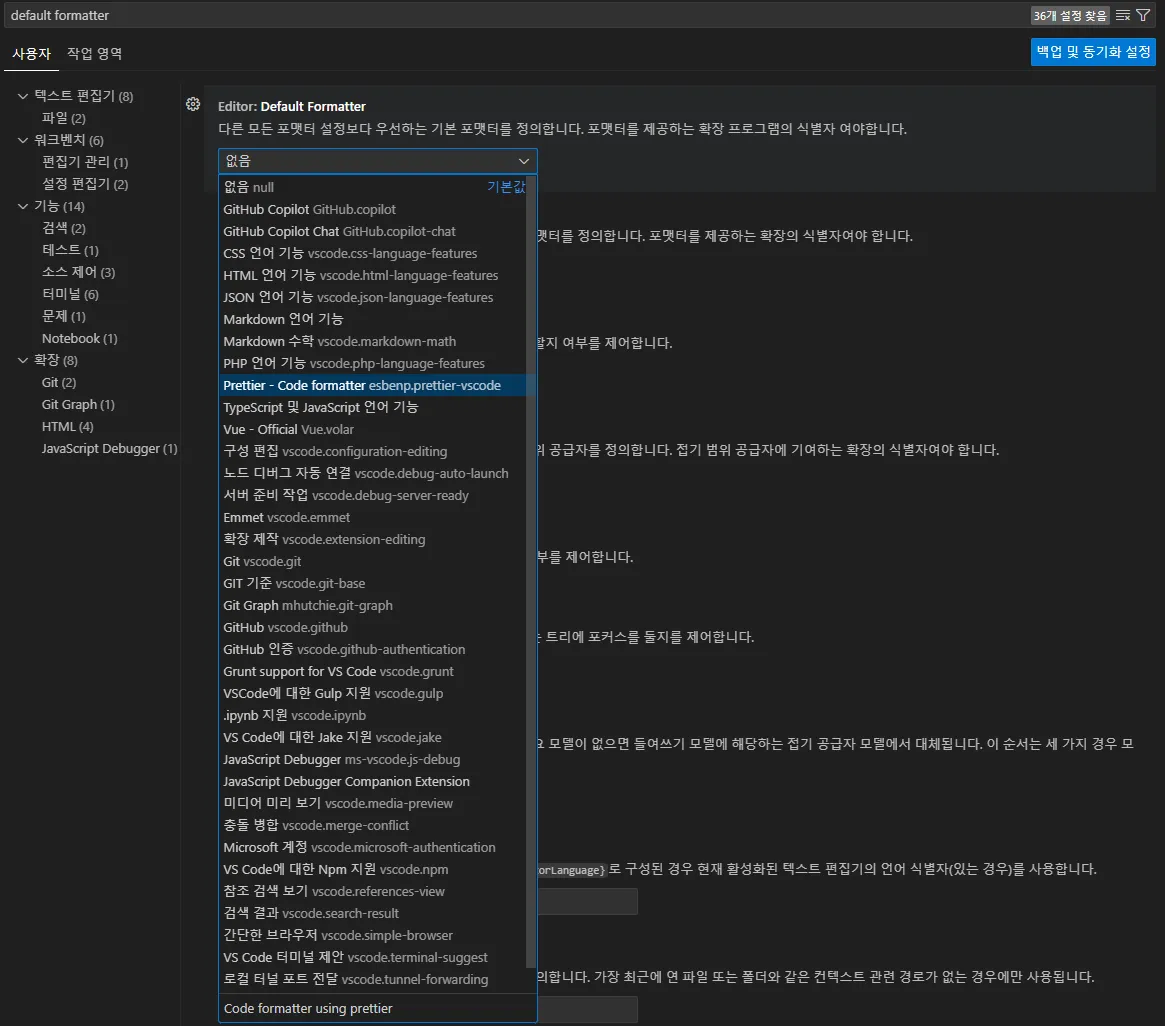Open Git Graph (1) extension settings

pos(78,404)
